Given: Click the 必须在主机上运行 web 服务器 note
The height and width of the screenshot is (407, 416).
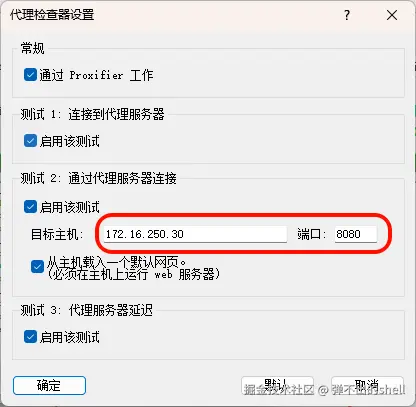Looking at the screenshot, I should point(133,275).
